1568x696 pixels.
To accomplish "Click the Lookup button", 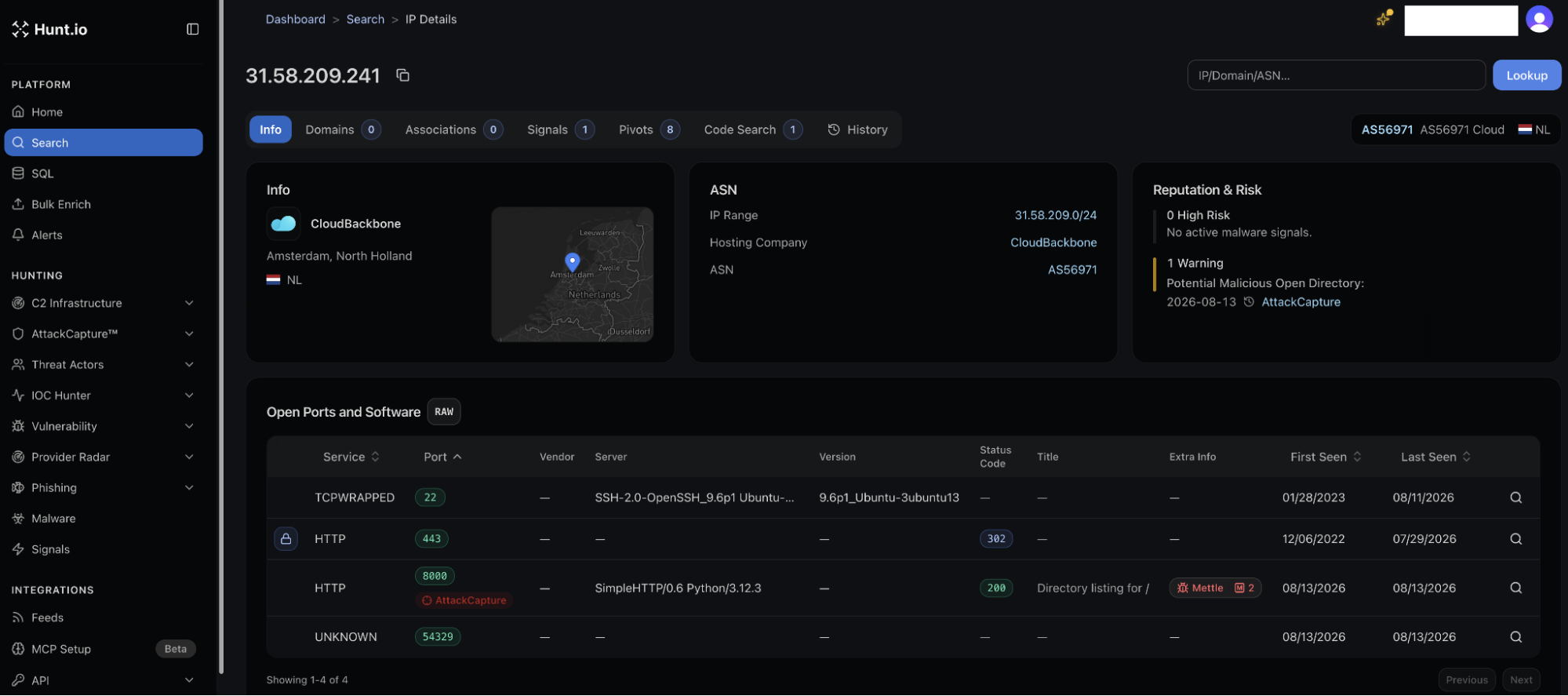I will coord(1526,75).
